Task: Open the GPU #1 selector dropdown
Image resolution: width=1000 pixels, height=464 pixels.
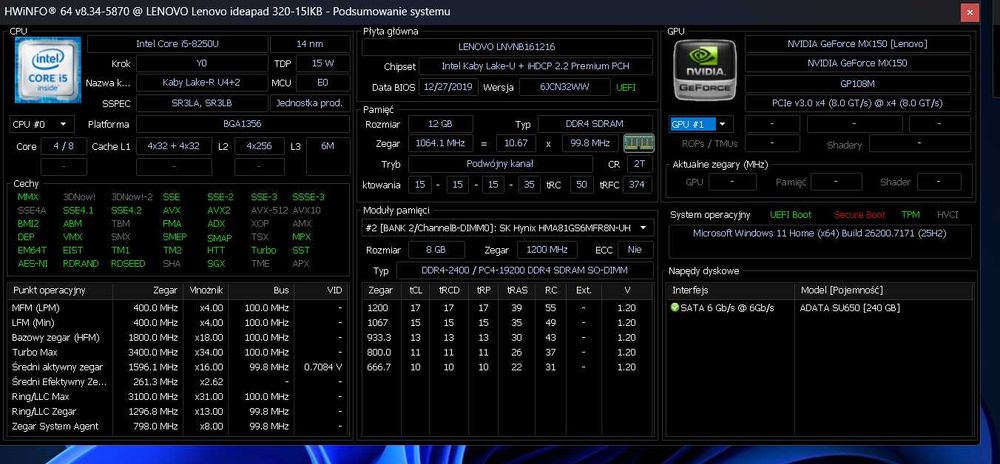Action: pos(700,124)
